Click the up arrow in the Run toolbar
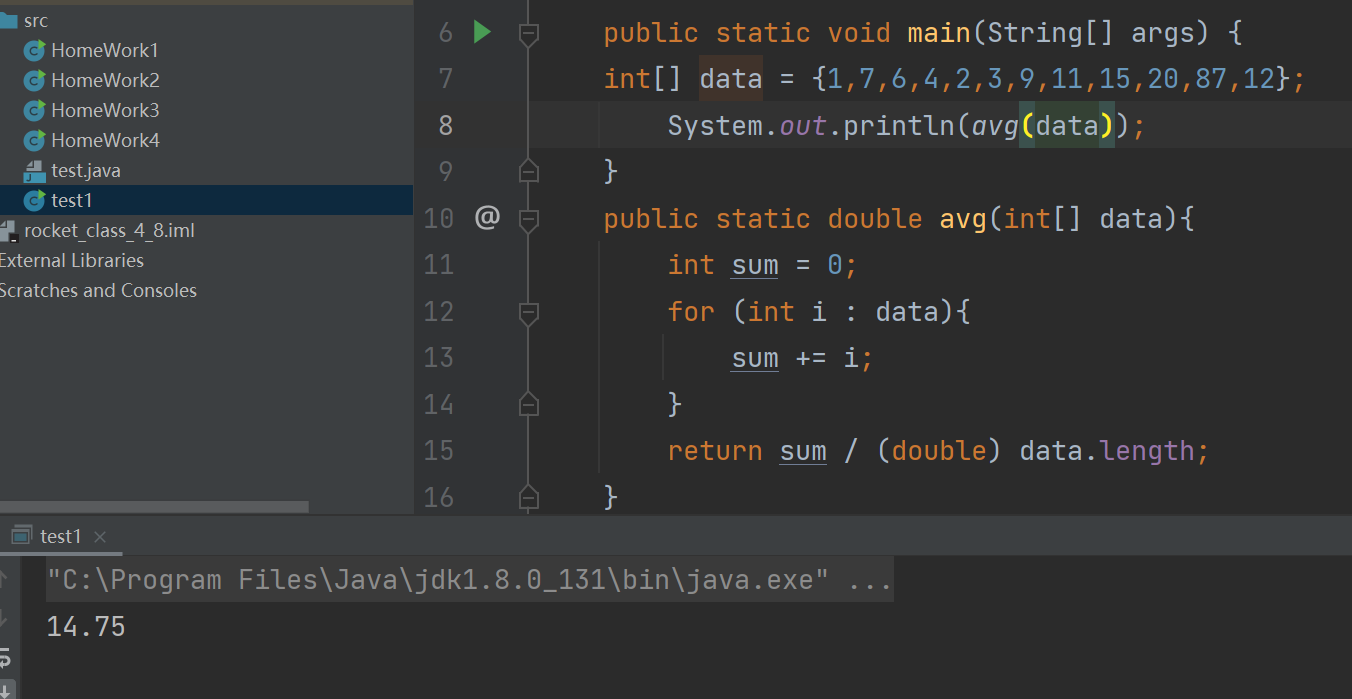 pos(4,578)
